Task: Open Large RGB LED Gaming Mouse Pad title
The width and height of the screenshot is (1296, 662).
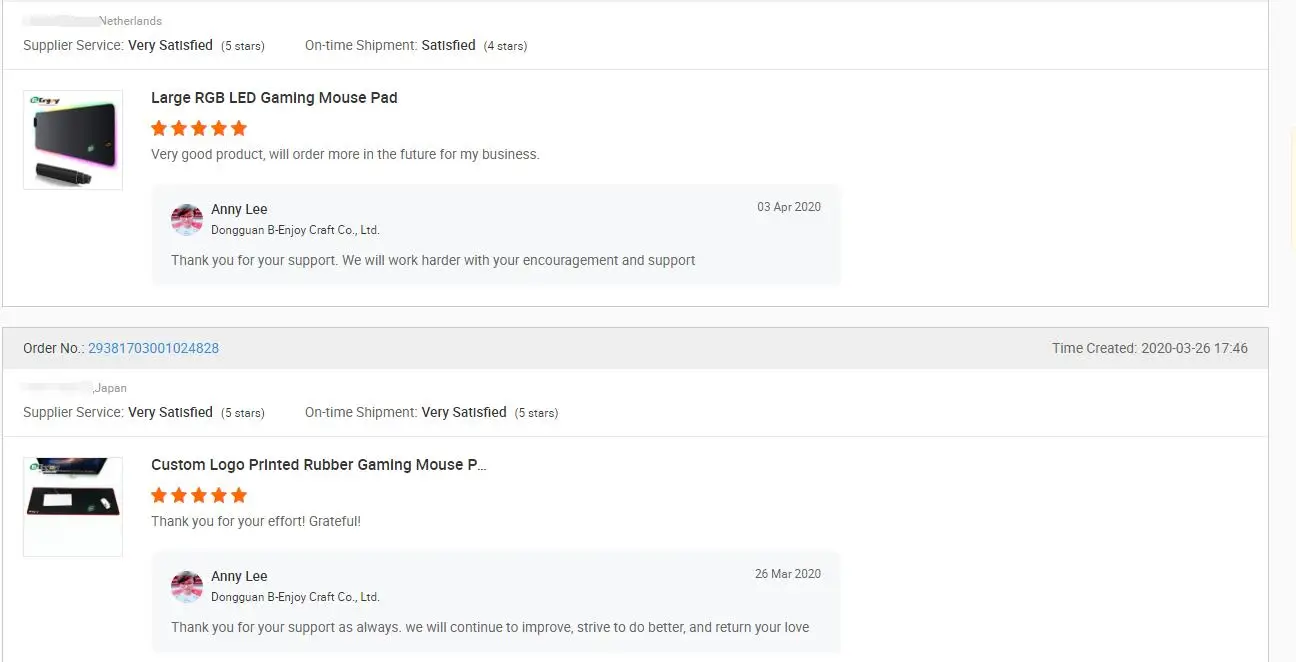Action: 274,98
